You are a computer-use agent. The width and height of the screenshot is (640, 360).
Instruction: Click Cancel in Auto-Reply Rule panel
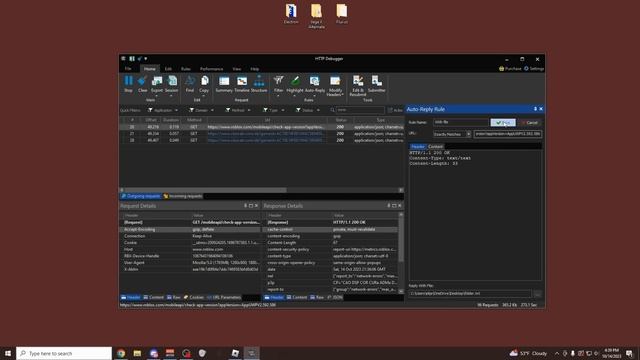[530, 122]
